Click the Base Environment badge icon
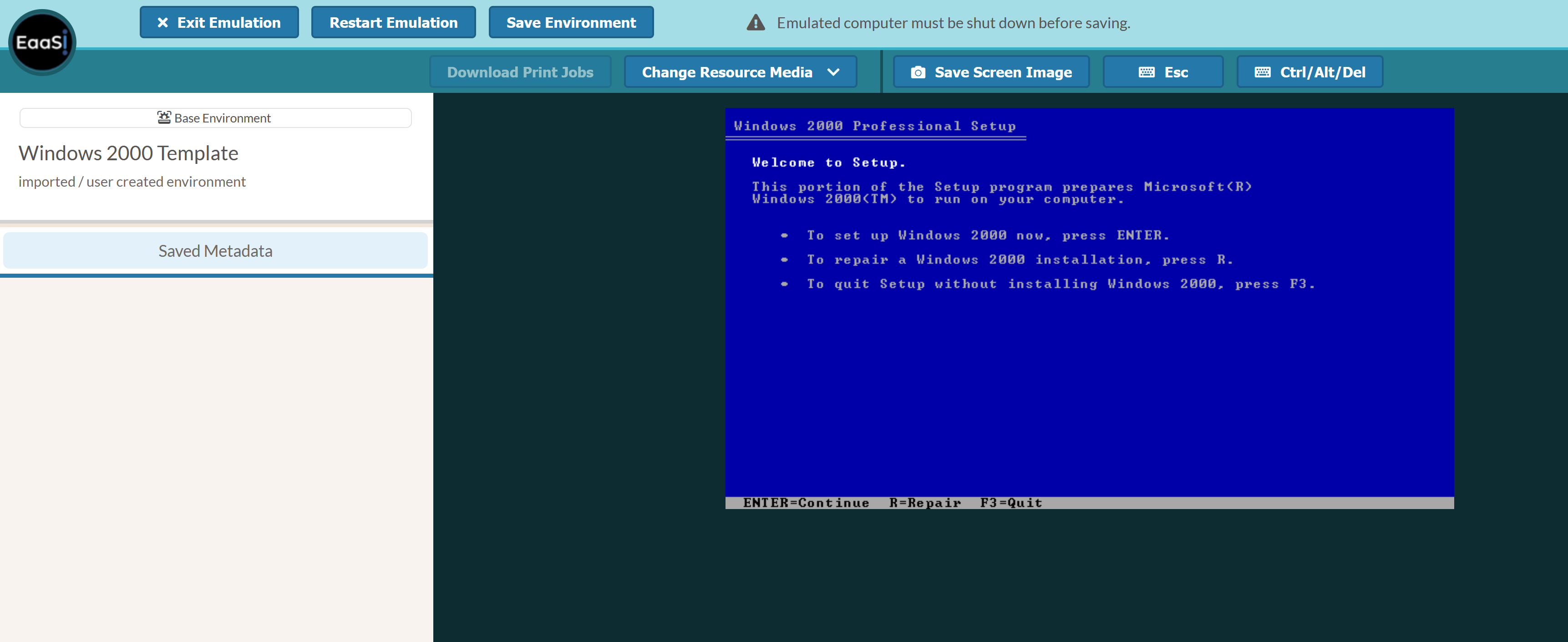 pos(164,117)
